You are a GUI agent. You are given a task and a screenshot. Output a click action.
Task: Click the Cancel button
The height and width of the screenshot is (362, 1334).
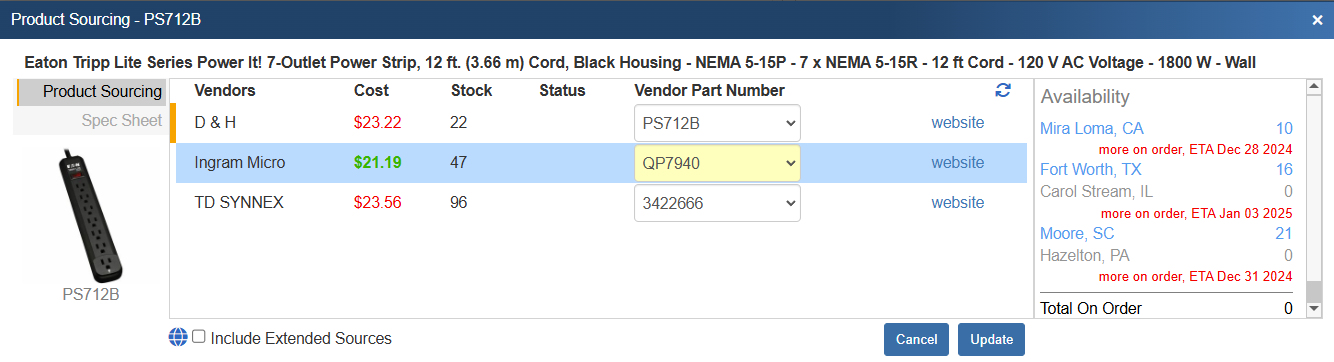[916, 339]
